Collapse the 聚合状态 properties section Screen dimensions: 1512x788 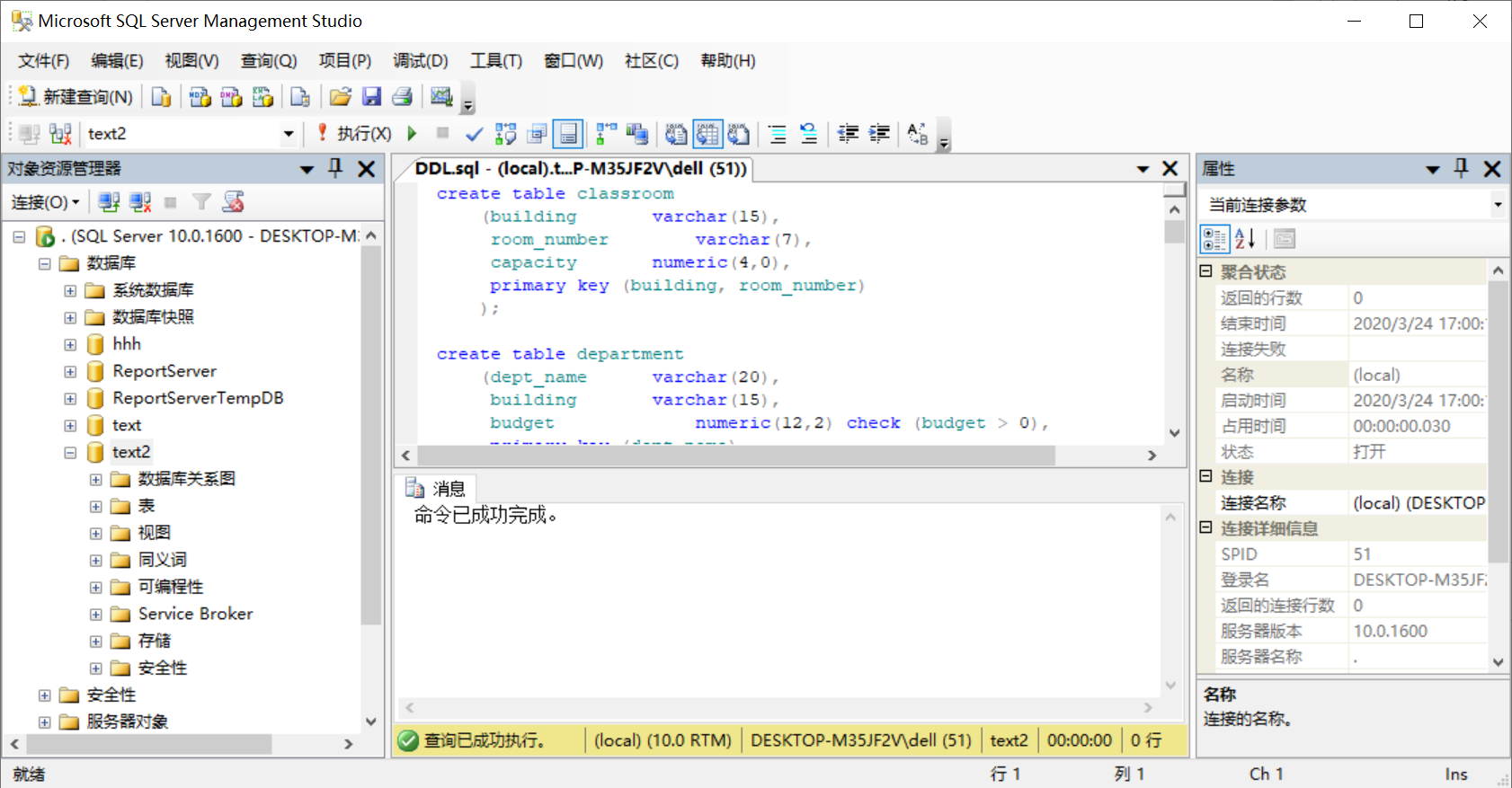click(1206, 270)
